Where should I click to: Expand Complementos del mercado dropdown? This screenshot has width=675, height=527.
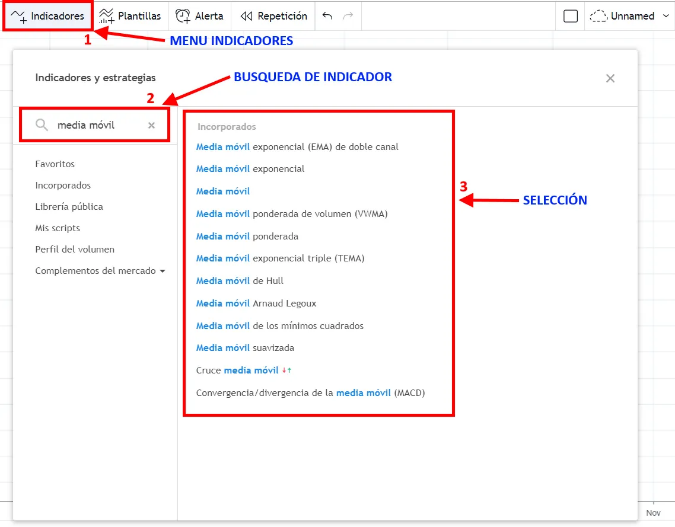pos(100,271)
